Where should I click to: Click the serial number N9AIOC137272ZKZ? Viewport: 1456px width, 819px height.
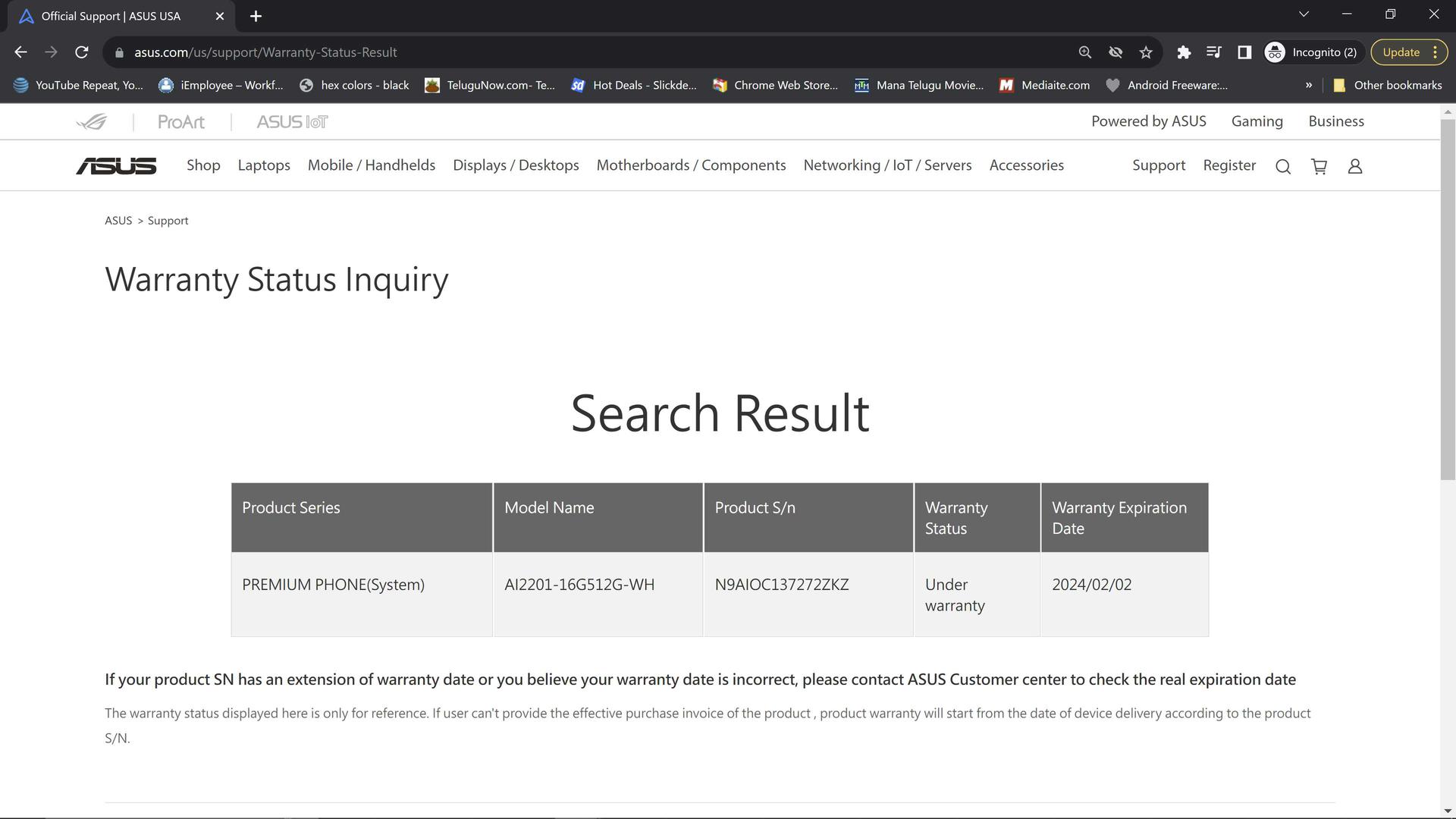pos(781,585)
